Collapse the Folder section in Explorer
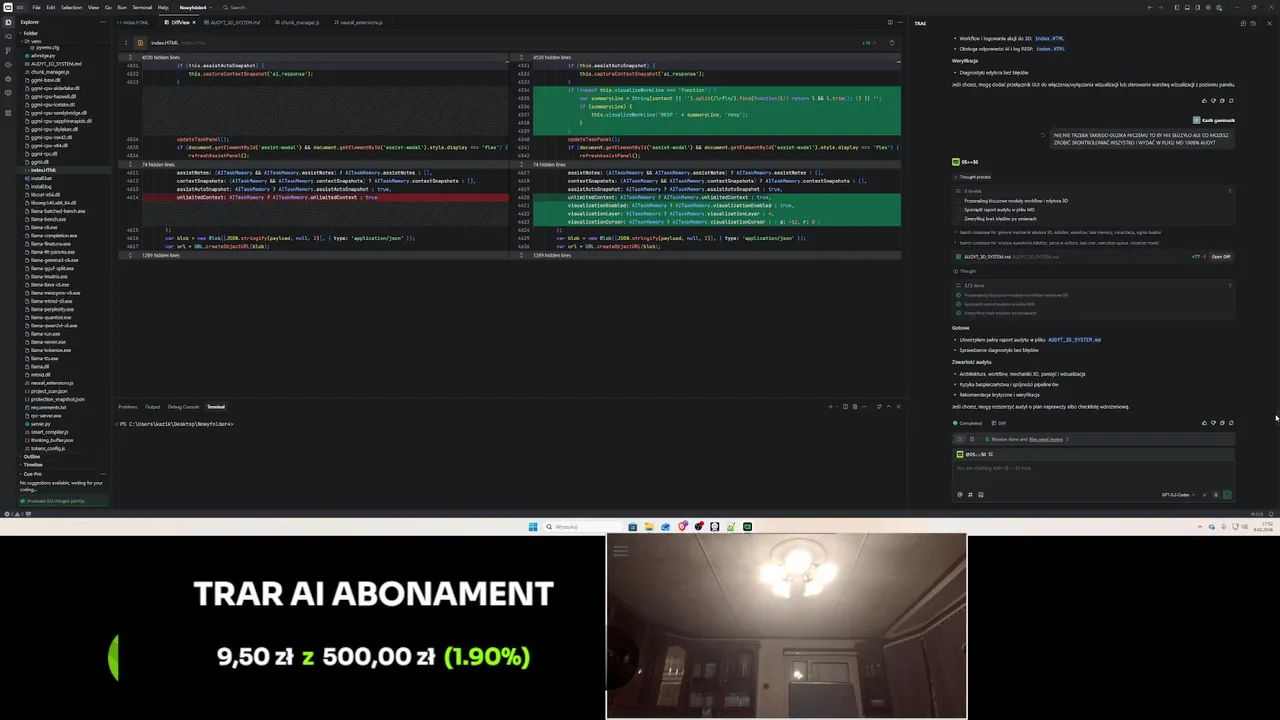Screen dimensions: 1280x720 [30, 33]
